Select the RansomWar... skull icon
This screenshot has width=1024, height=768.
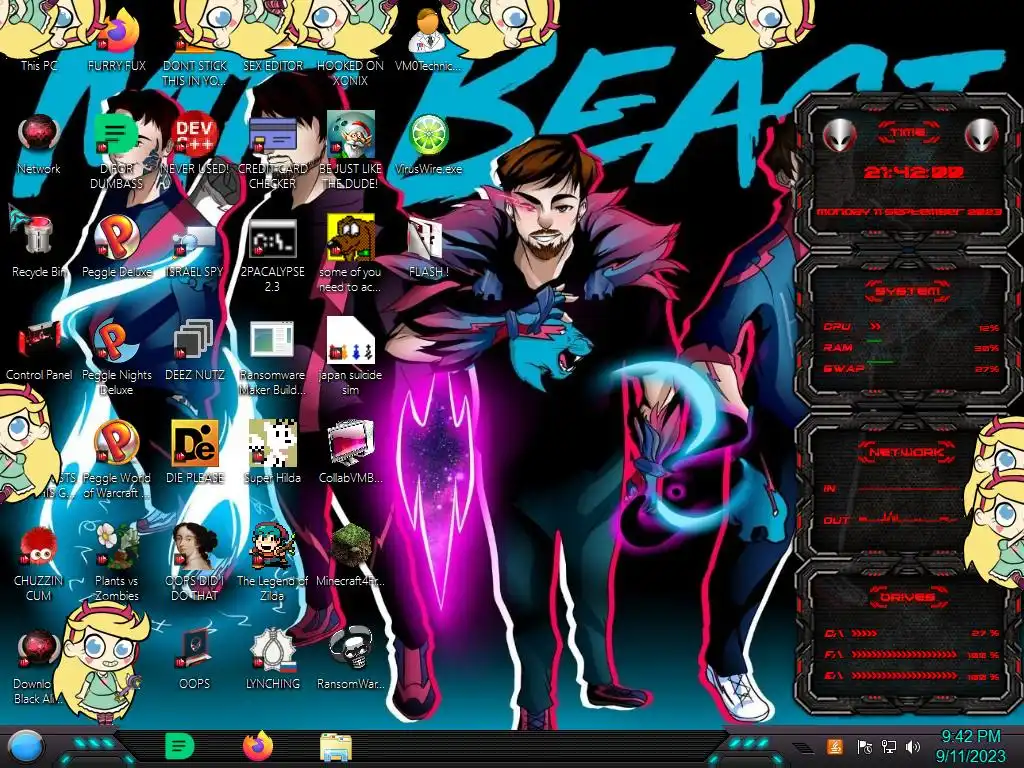coord(350,658)
